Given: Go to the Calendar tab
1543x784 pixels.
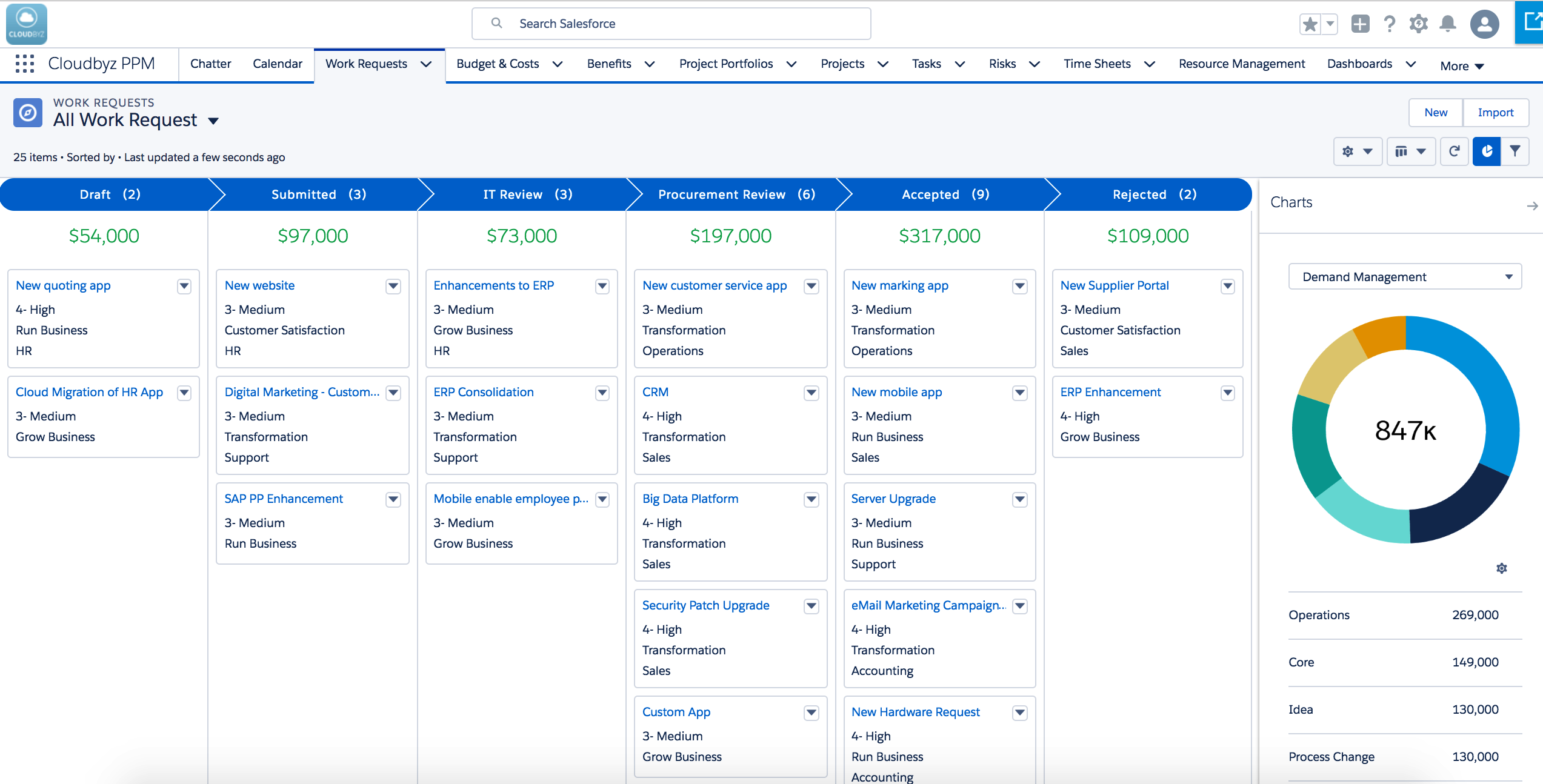Looking at the screenshot, I should point(278,64).
